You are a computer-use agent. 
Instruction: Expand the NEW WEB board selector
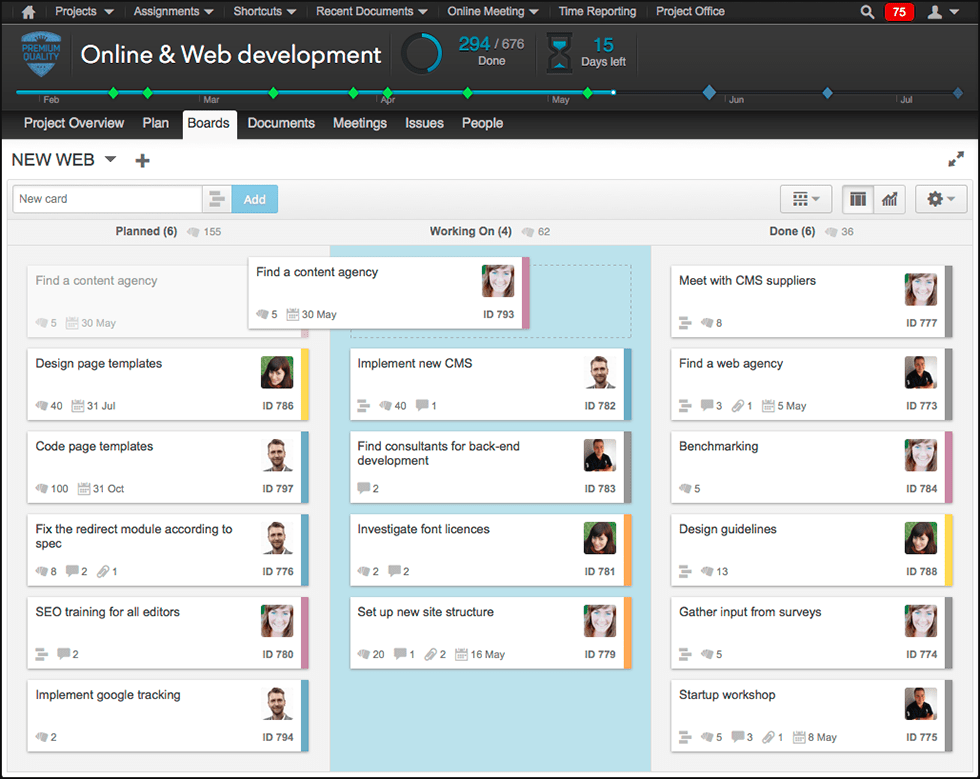pyautogui.click(x=110, y=159)
